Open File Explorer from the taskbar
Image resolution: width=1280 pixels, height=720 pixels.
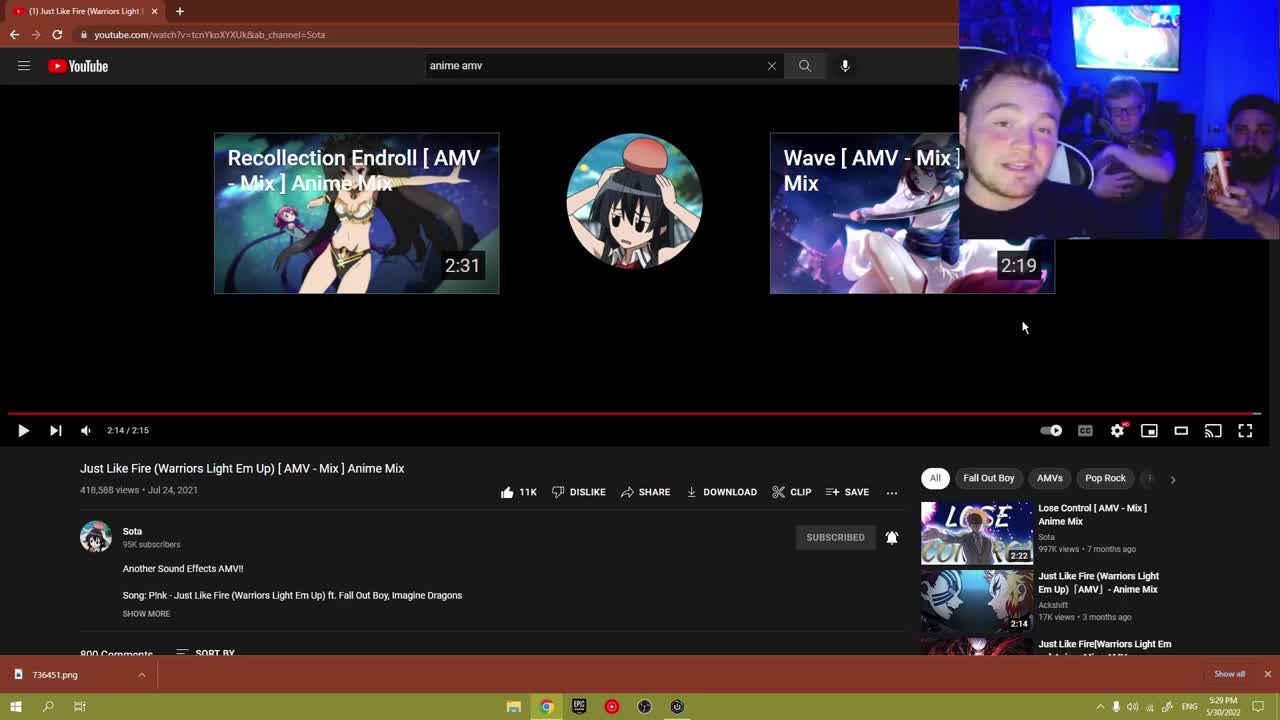514,707
